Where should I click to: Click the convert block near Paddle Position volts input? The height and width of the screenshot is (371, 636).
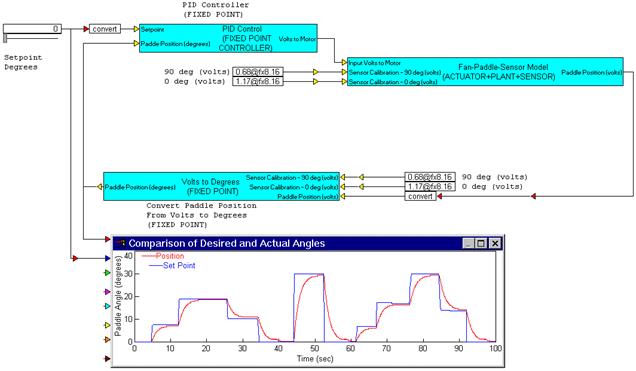point(420,197)
